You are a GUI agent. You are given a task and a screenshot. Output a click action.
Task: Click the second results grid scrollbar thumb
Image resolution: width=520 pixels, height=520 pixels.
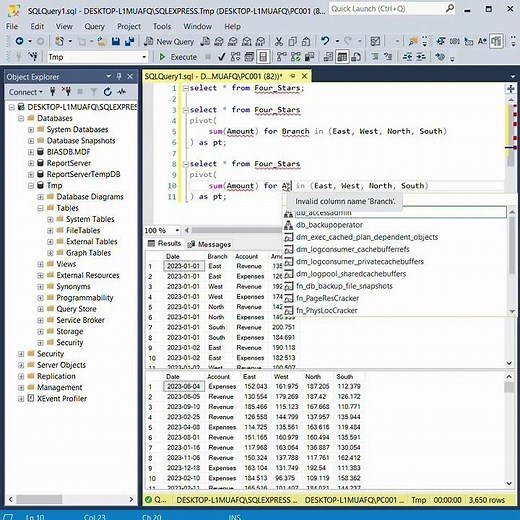(509, 388)
